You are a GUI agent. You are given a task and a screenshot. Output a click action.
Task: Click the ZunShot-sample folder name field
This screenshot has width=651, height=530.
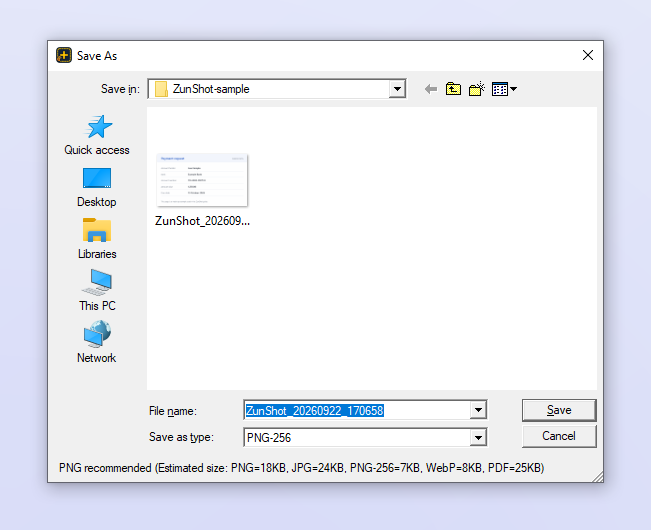coord(269,89)
